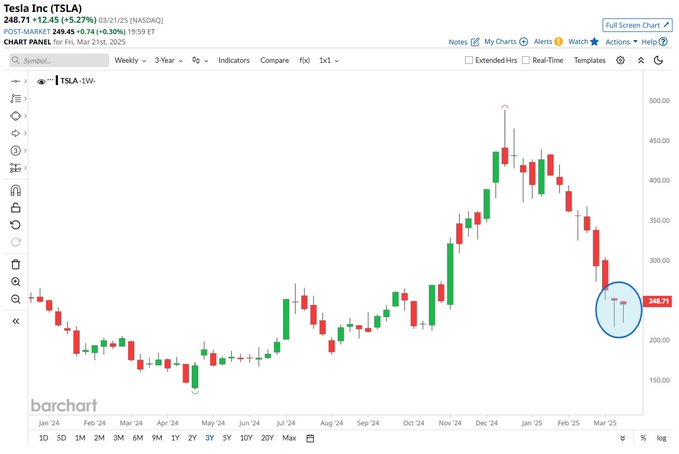
Task: Choose the arrow annotation tool
Action: (x=16, y=133)
